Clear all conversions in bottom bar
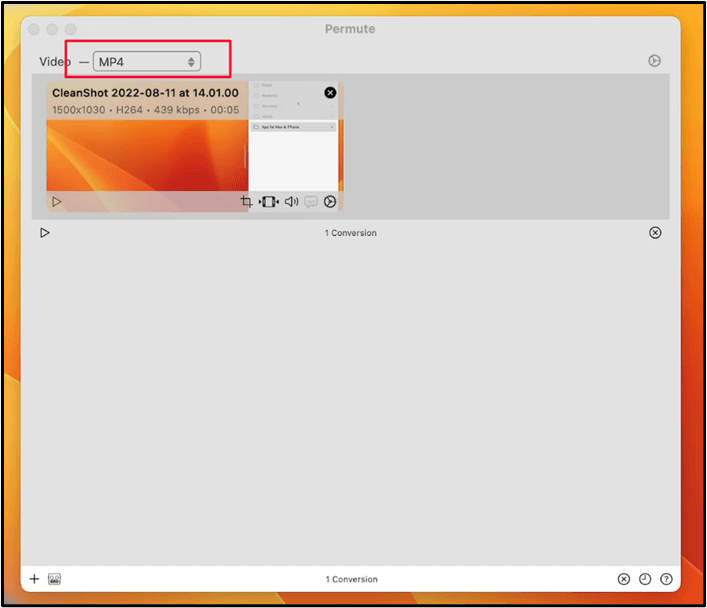 (623, 579)
